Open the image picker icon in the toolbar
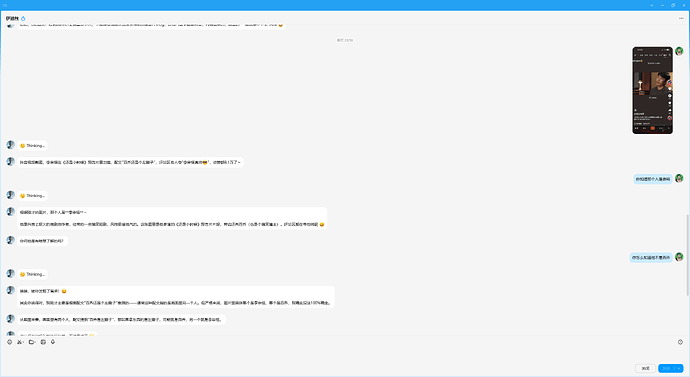Image resolution: width=690 pixels, height=377 pixels. 43,342
